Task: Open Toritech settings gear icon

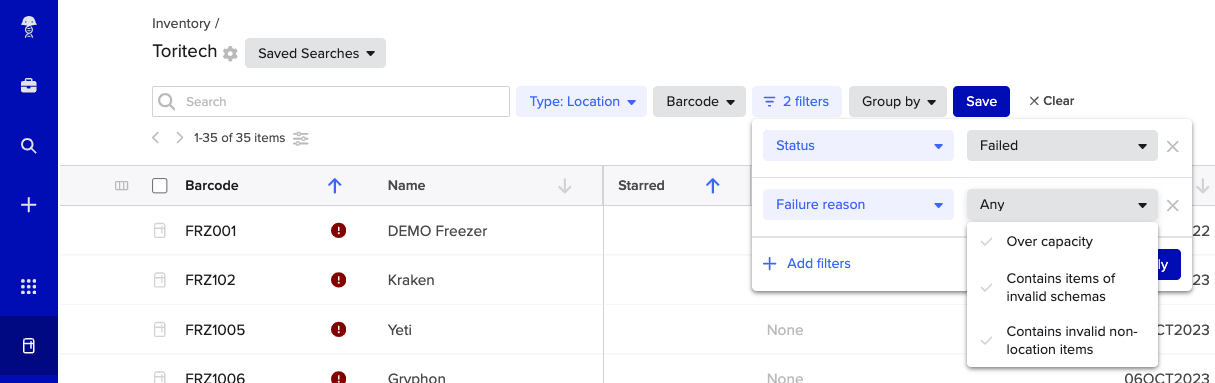Action: click(230, 53)
